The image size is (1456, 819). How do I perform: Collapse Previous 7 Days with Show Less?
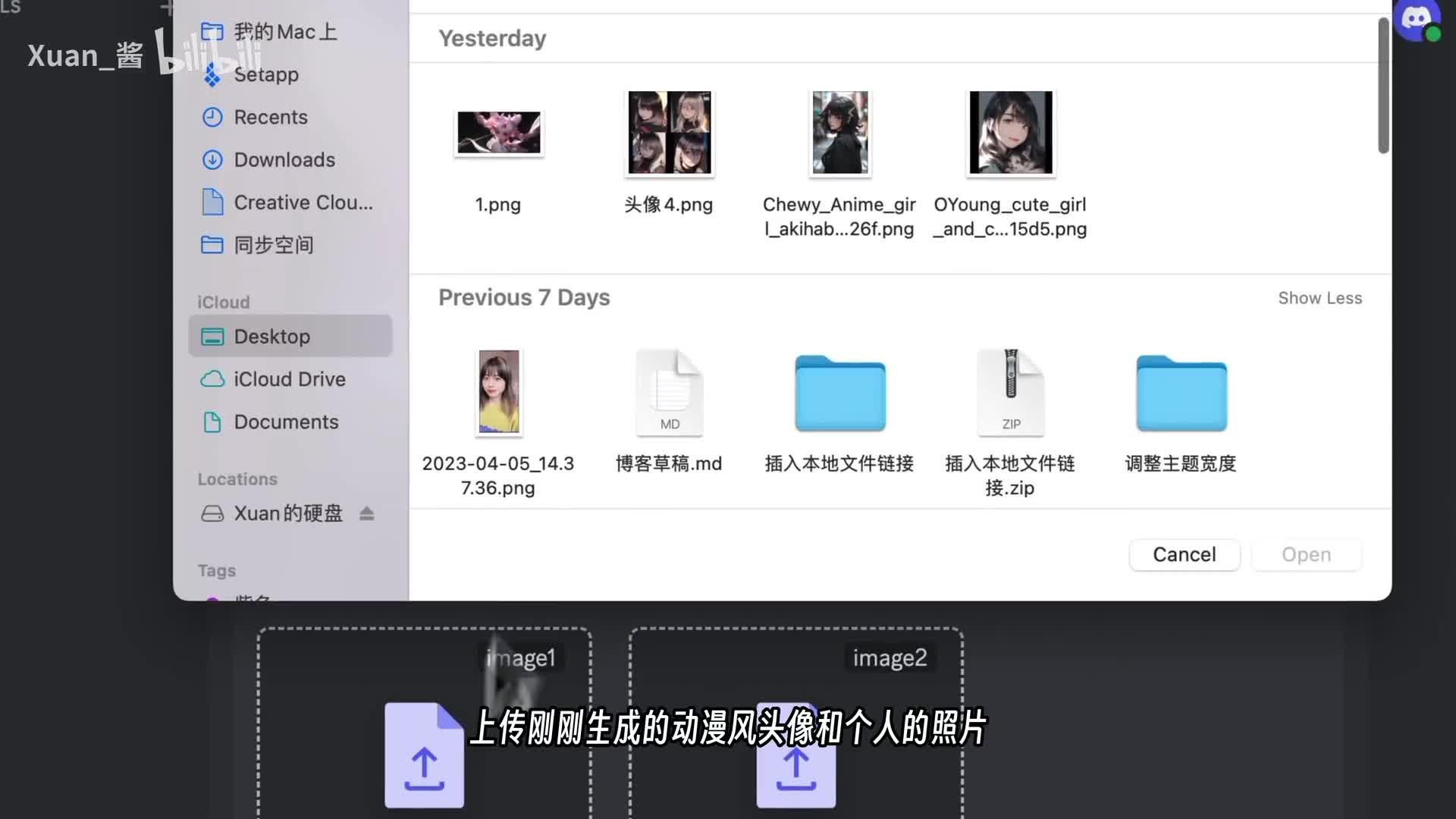point(1319,298)
